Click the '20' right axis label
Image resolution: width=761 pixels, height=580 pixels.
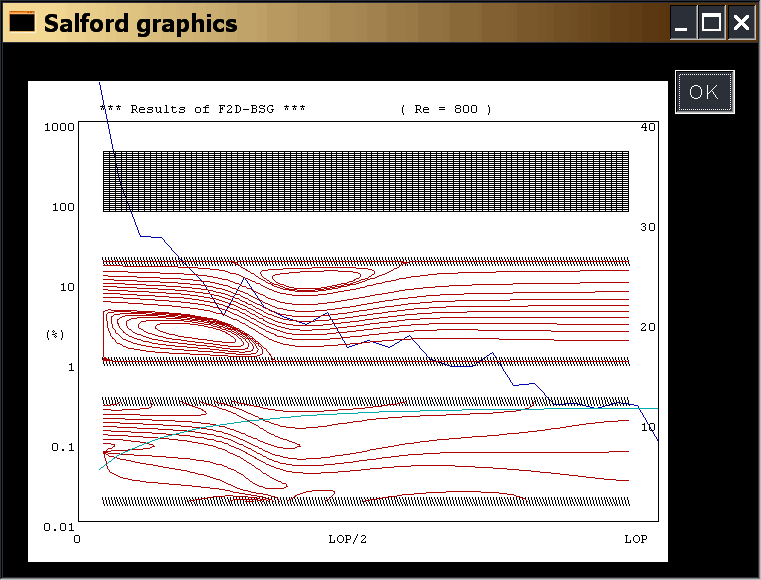click(648, 327)
